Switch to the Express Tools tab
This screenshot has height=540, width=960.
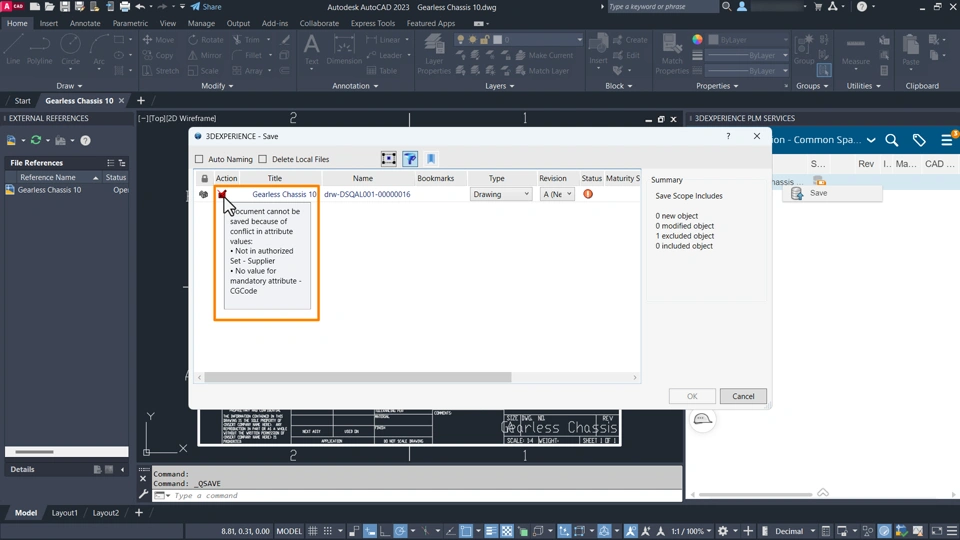point(373,23)
